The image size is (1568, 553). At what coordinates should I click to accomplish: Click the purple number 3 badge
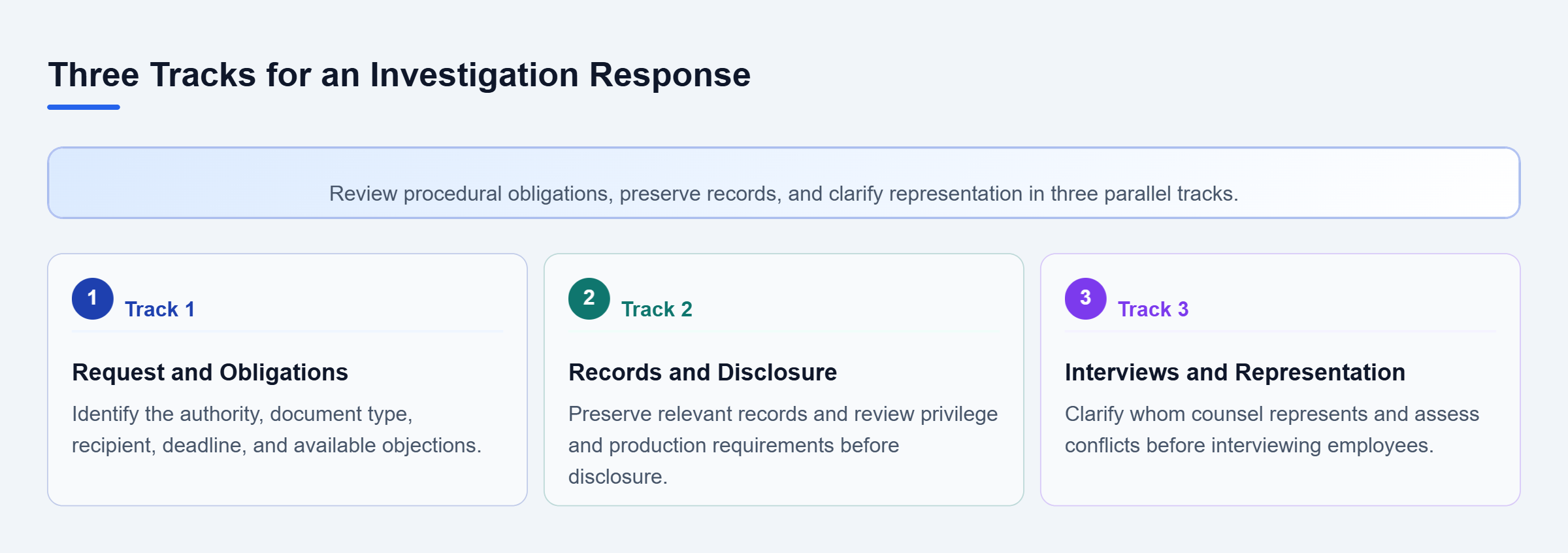click(1086, 299)
